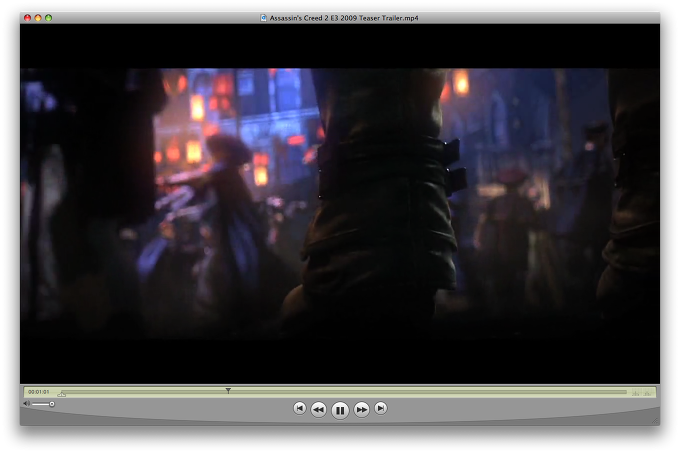680x453 pixels.
Task: Click the volume slider knob
Action: coord(52,404)
